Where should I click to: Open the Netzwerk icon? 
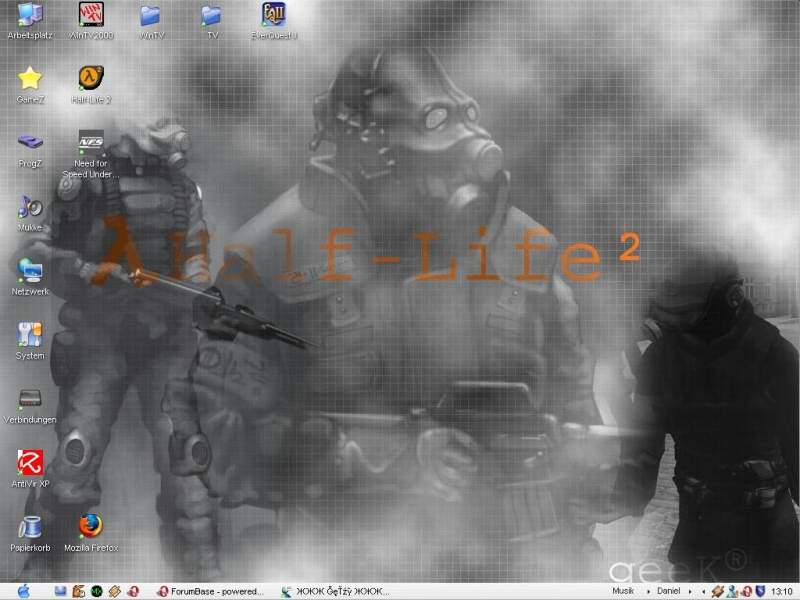[30, 278]
